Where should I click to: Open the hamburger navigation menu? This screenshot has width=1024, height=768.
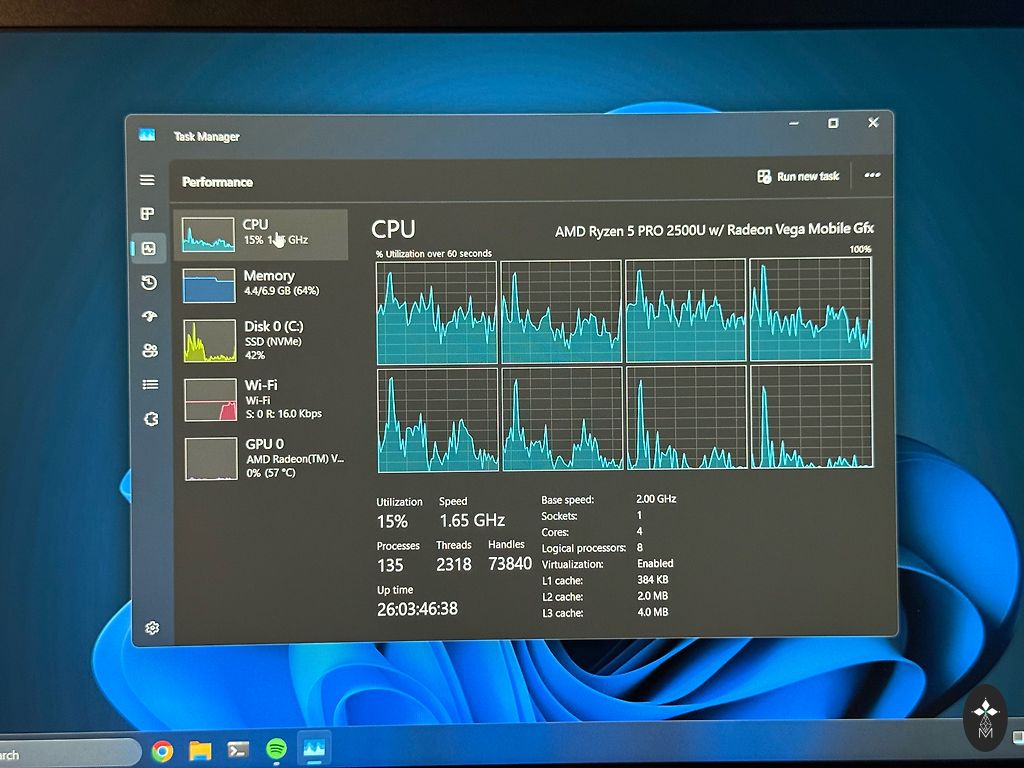pos(147,180)
